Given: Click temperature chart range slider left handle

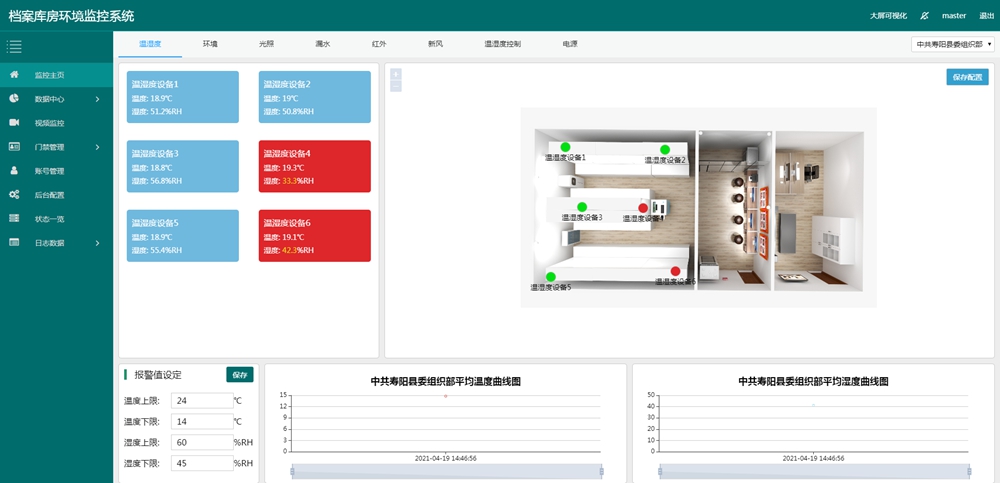Looking at the screenshot, I should tap(292, 472).
